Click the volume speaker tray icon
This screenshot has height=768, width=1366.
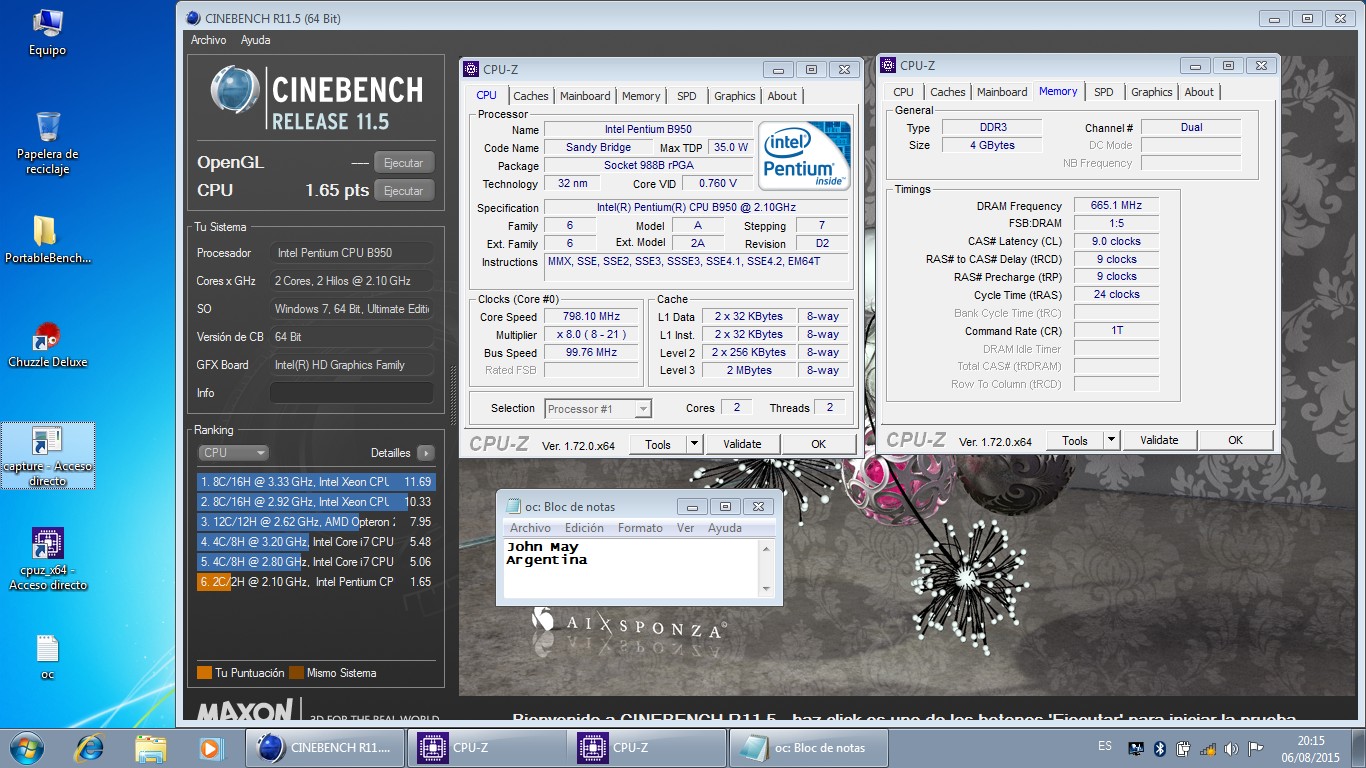1230,748
